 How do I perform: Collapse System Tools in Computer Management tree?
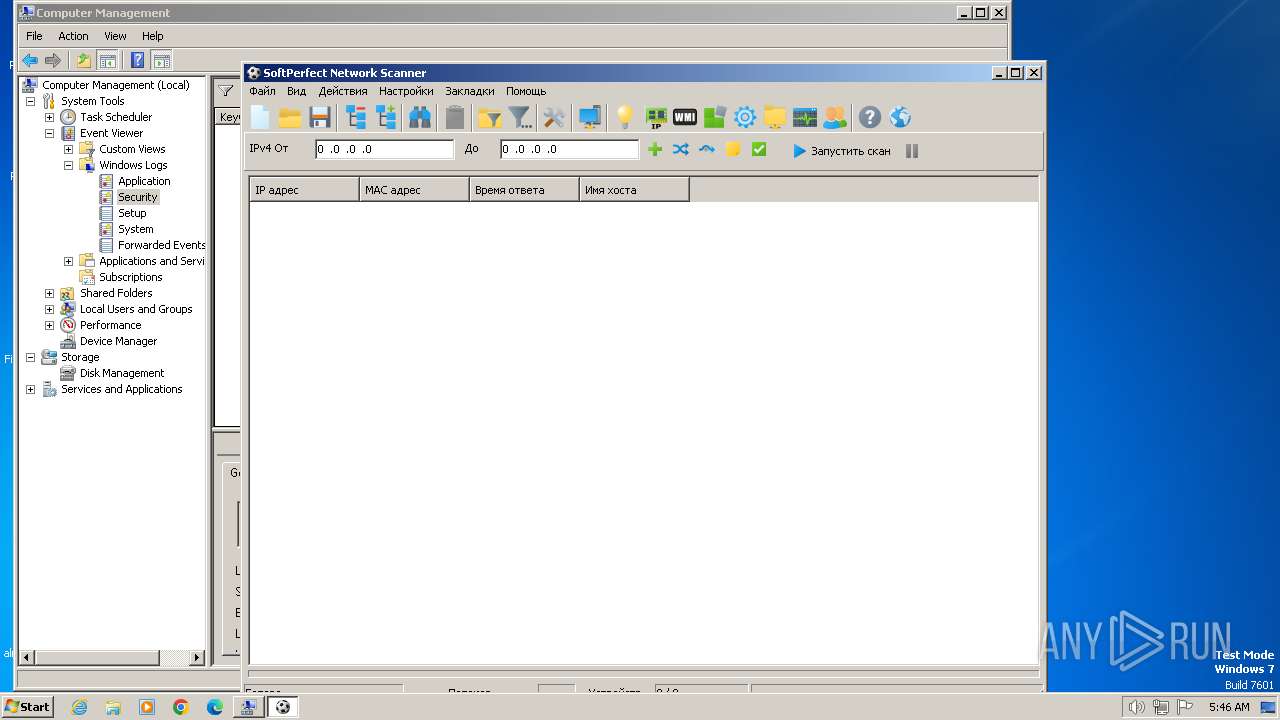coord(30,101)
